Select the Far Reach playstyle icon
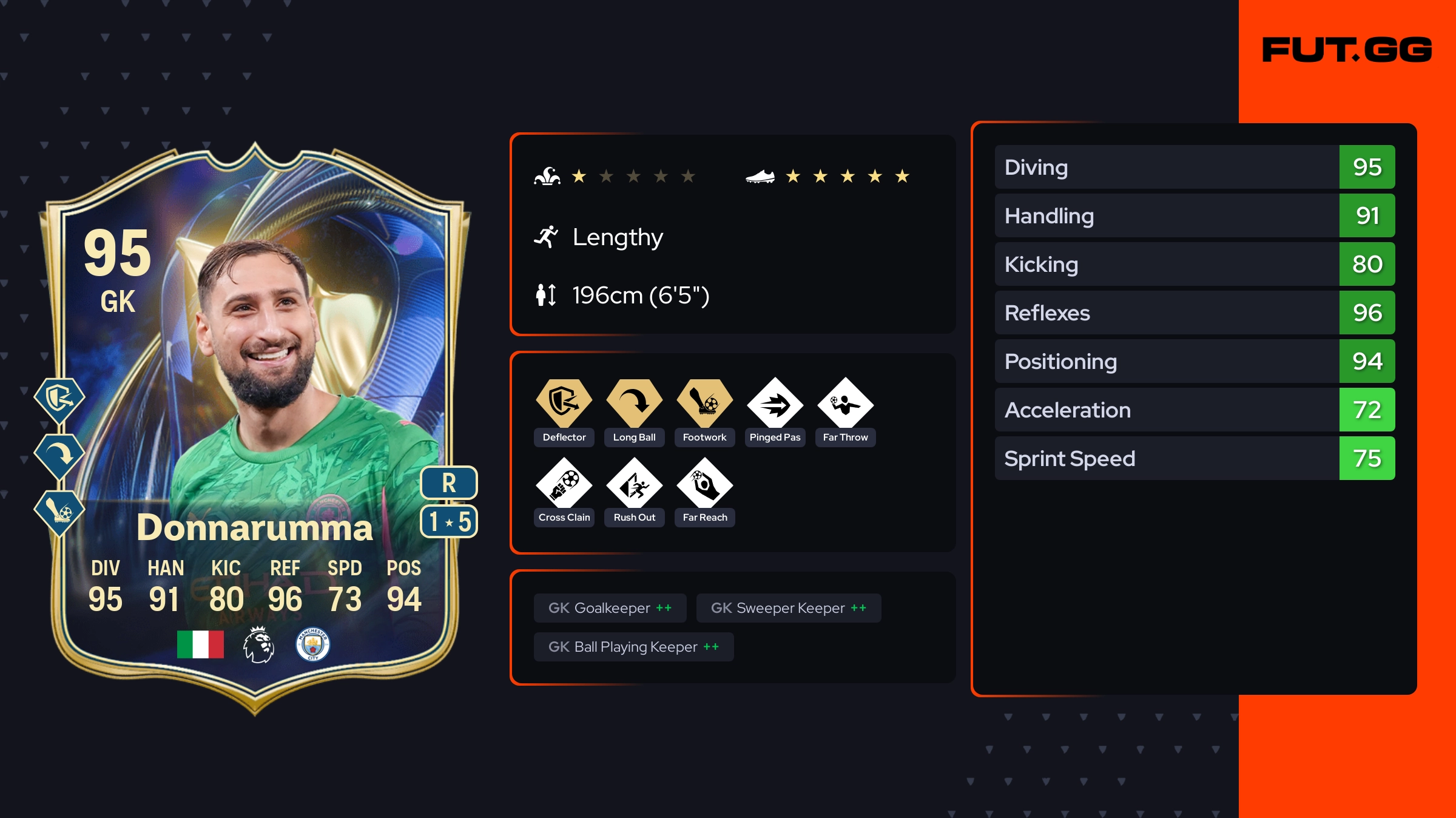Screen dimensions: 1456x818 [704, 484]
